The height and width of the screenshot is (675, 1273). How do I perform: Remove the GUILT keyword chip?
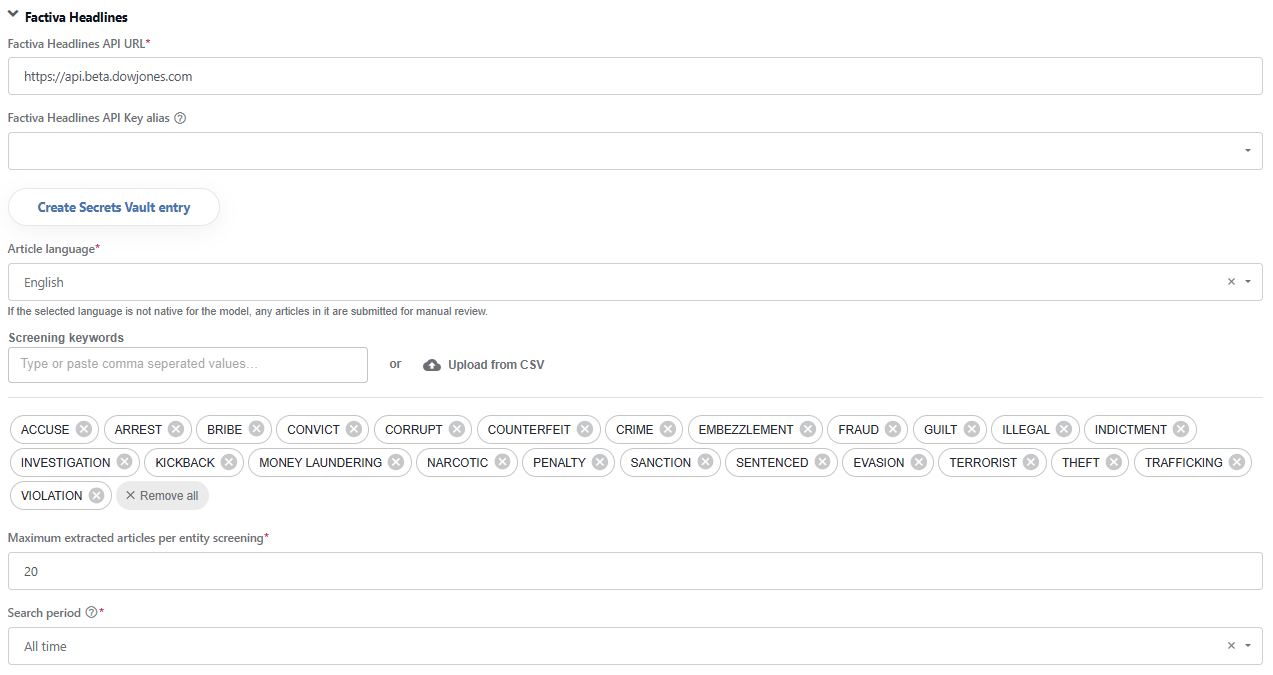tap(972, 429)
